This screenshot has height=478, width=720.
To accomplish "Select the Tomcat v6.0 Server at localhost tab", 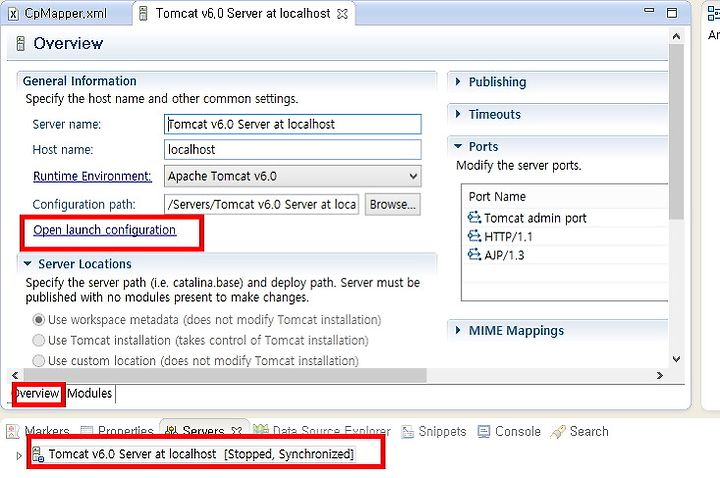I will [x=243, y=14].
